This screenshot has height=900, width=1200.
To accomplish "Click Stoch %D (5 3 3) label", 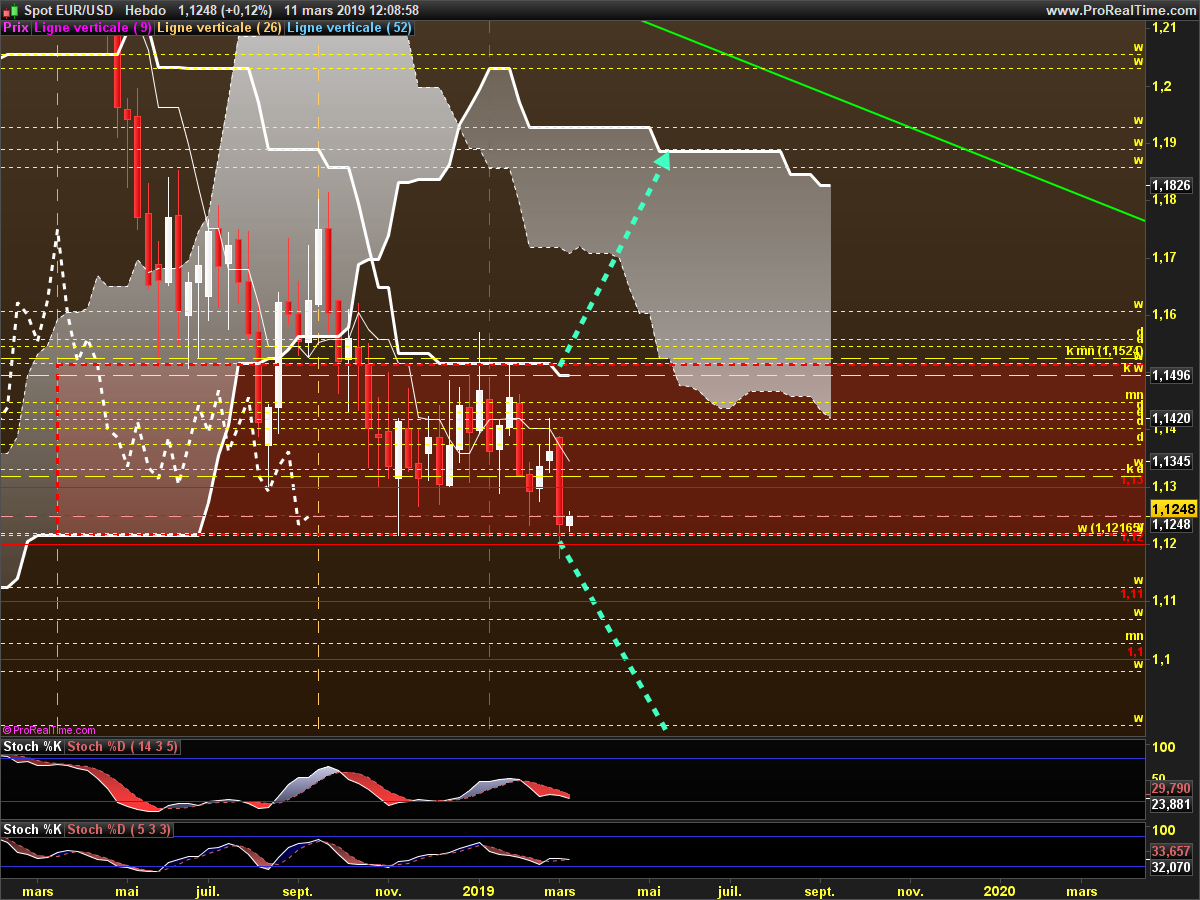I will click(x=116, y=829).
